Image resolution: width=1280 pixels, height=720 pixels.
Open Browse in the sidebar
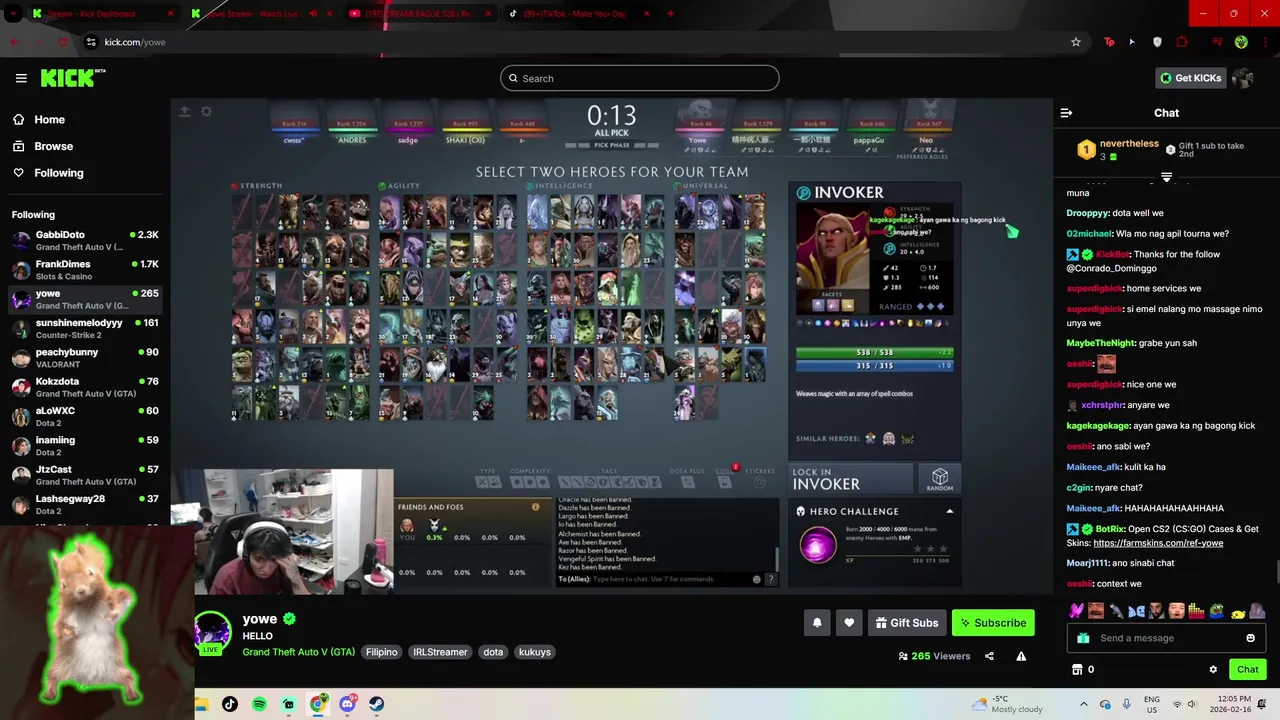[44, 146]
